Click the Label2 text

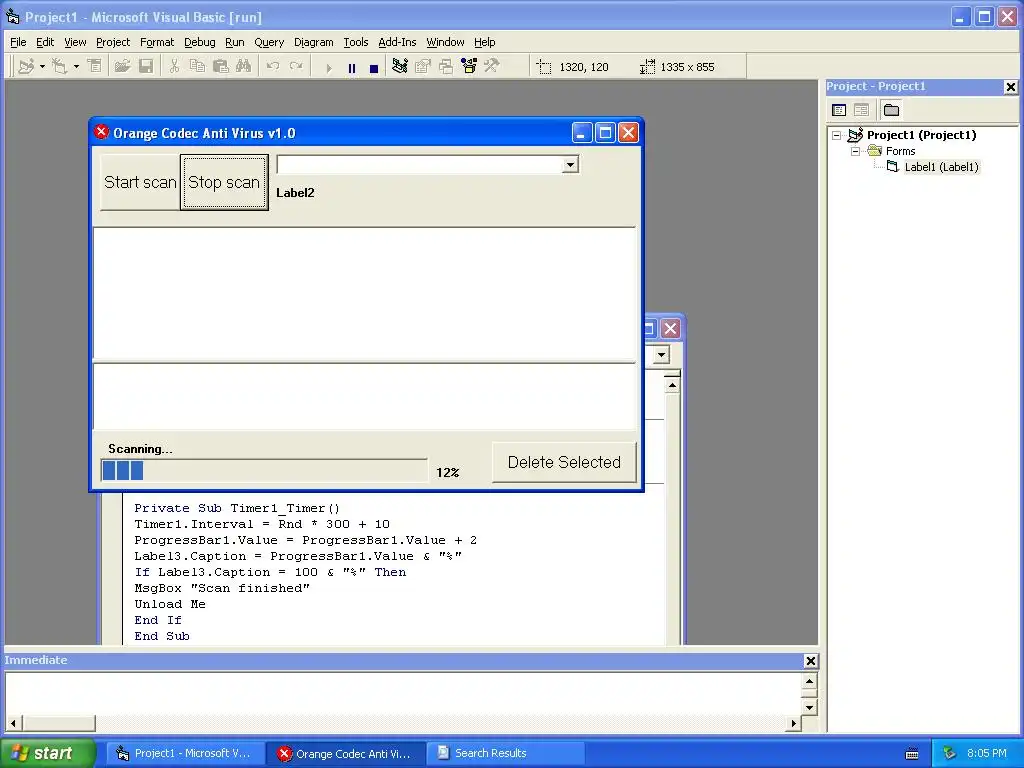295,193
